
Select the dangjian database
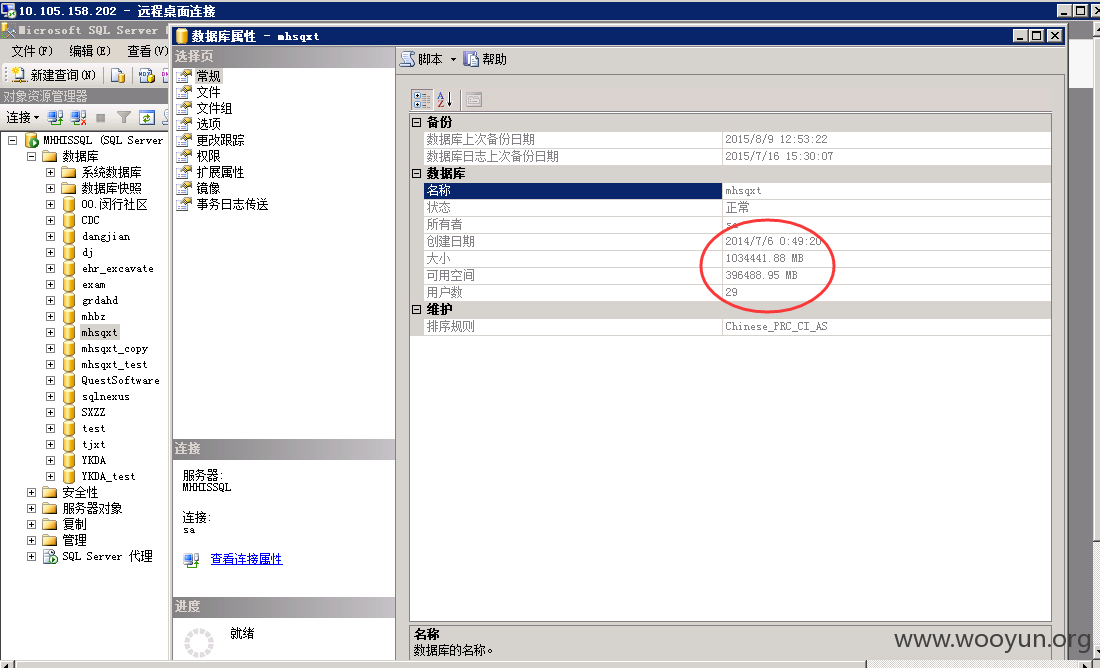(106, 236)
